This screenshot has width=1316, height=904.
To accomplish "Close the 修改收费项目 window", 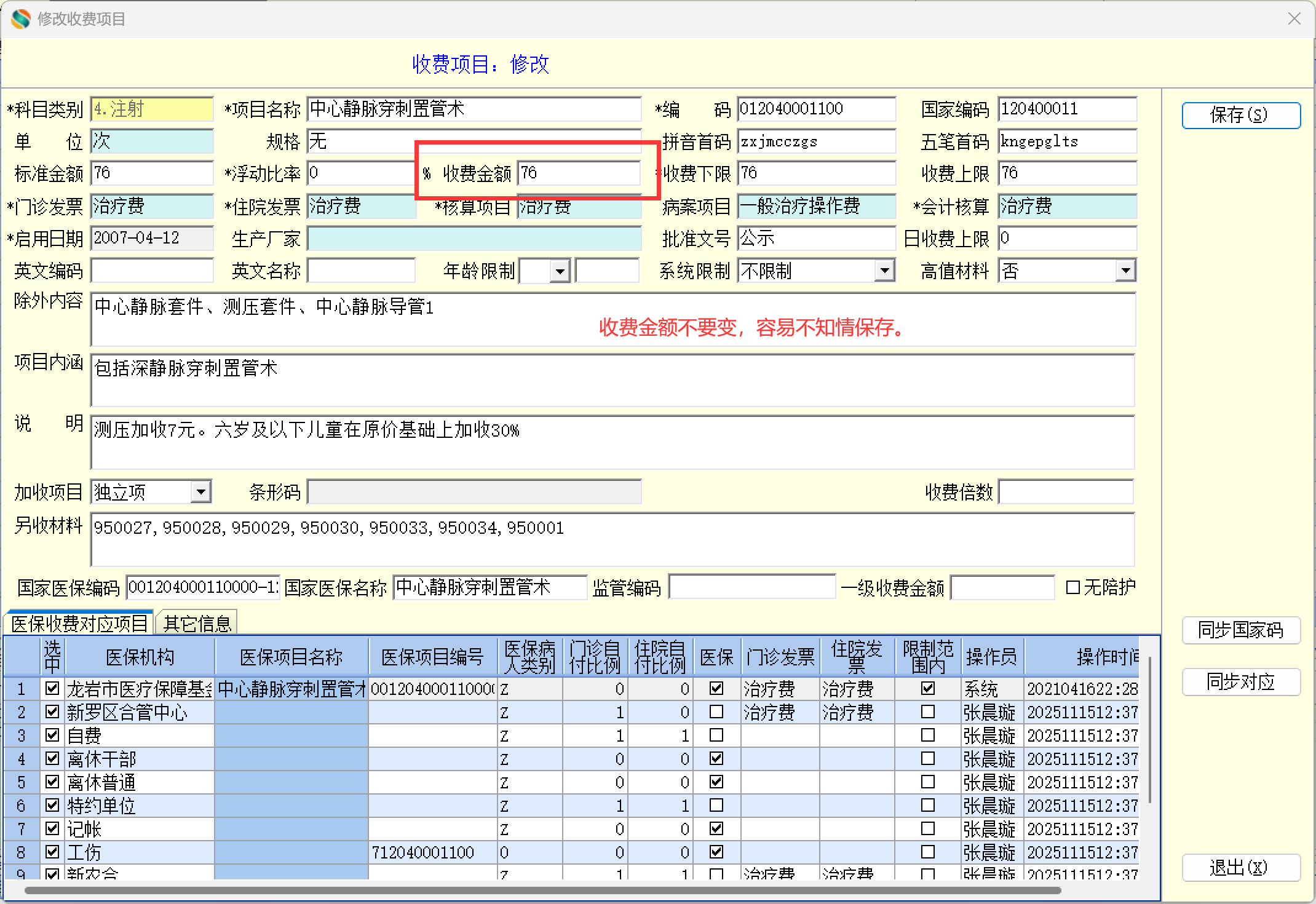I will point(1294,19).
